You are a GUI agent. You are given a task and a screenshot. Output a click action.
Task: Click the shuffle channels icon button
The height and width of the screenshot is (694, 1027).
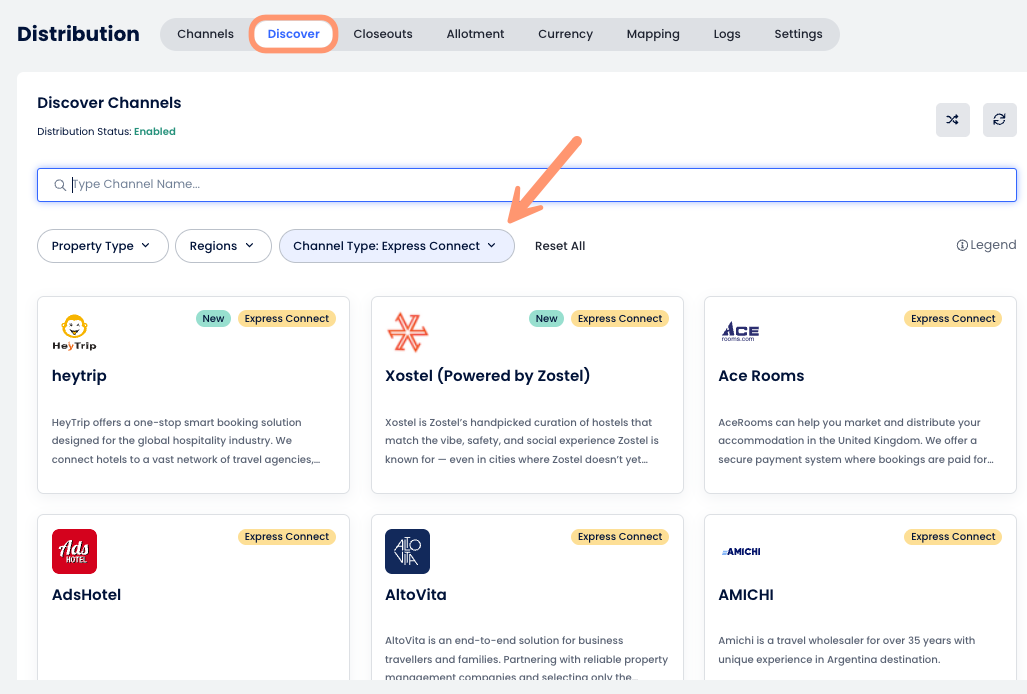[x=952, y=120]
